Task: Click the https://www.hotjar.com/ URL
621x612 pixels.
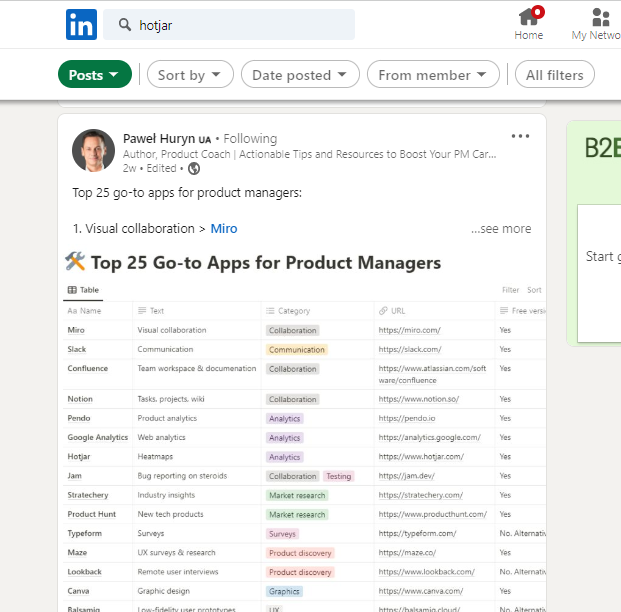Action: click(x=421, y=457)
